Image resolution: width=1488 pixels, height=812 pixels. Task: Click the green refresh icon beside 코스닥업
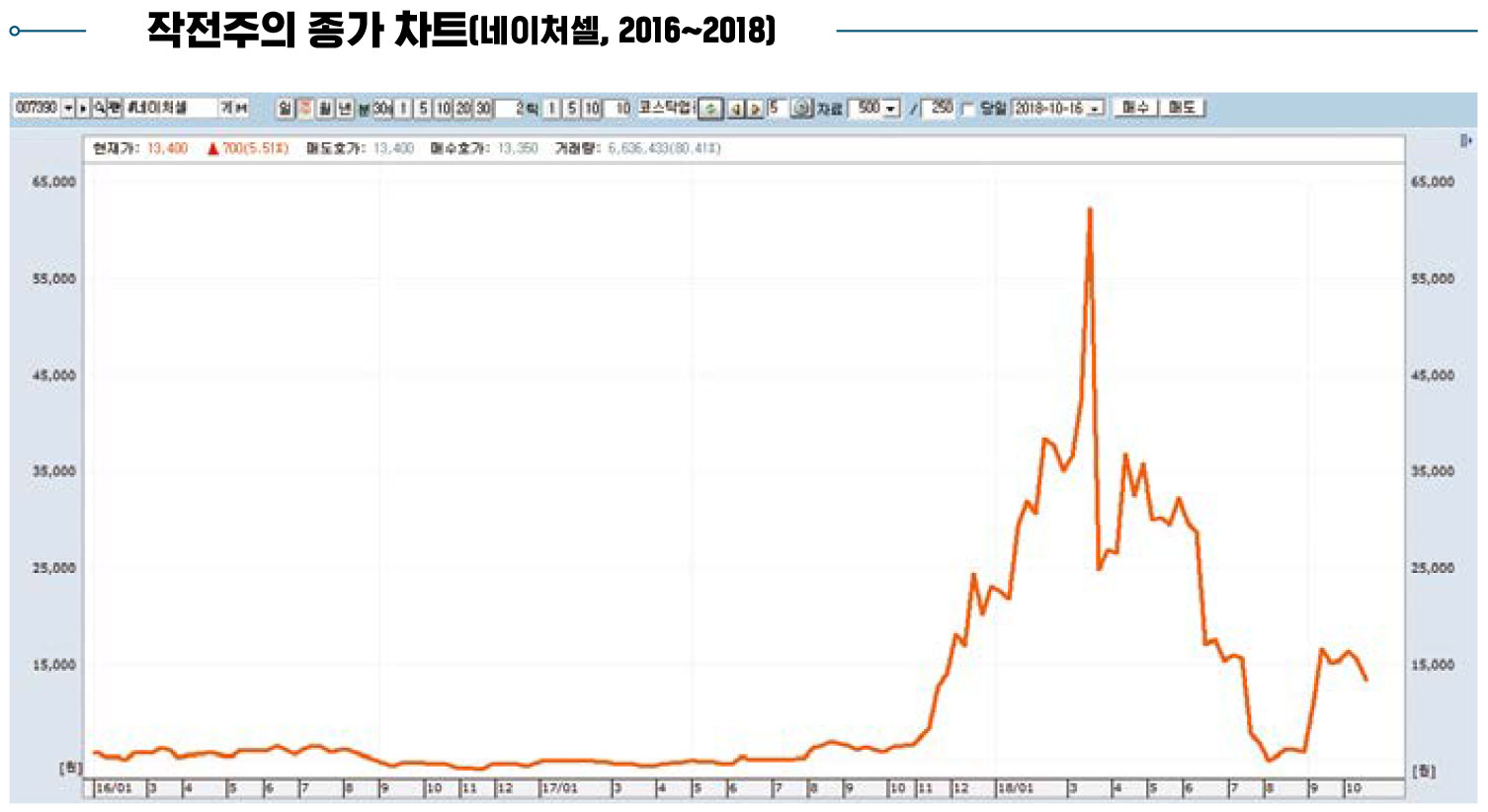coord(710,109)
